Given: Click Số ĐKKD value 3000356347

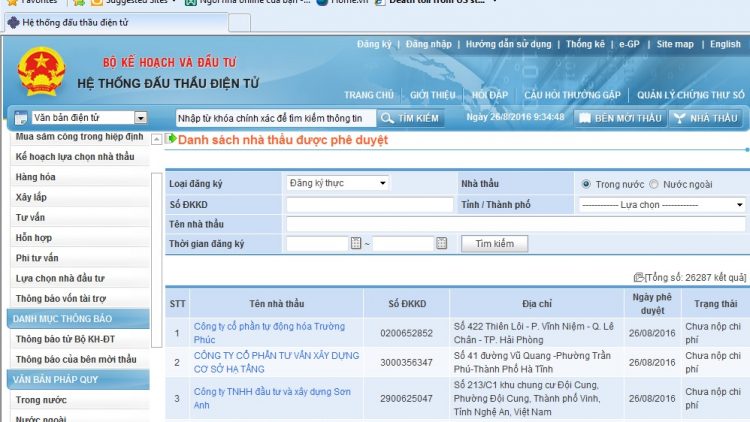Looking at the screenshot, I should (x=407, y=362).
